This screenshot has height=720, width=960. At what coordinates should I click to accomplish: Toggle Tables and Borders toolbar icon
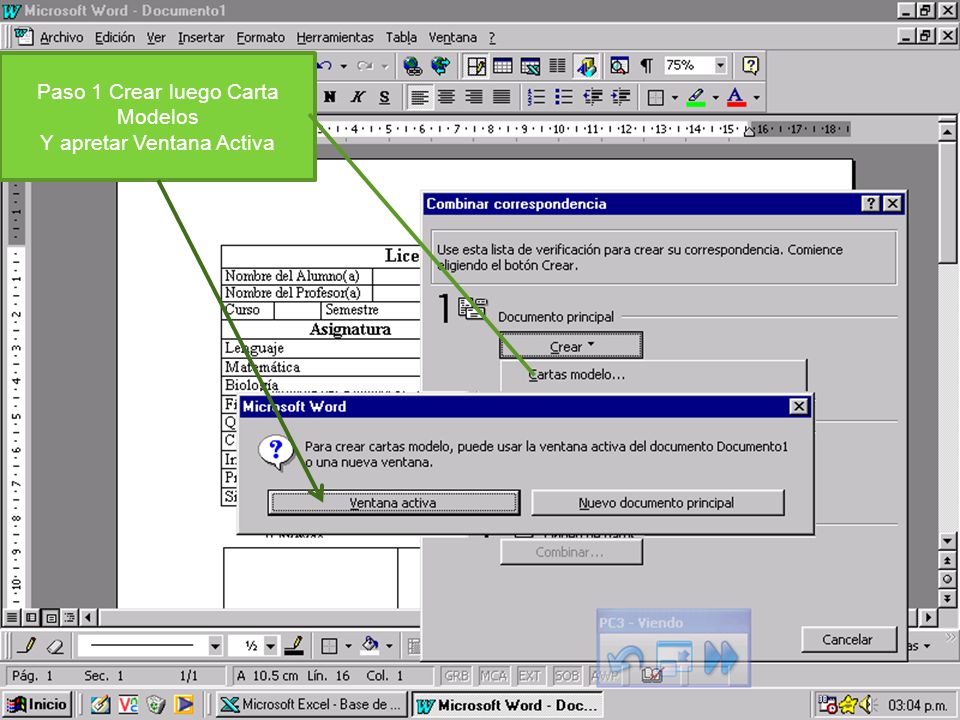point(476,66)
